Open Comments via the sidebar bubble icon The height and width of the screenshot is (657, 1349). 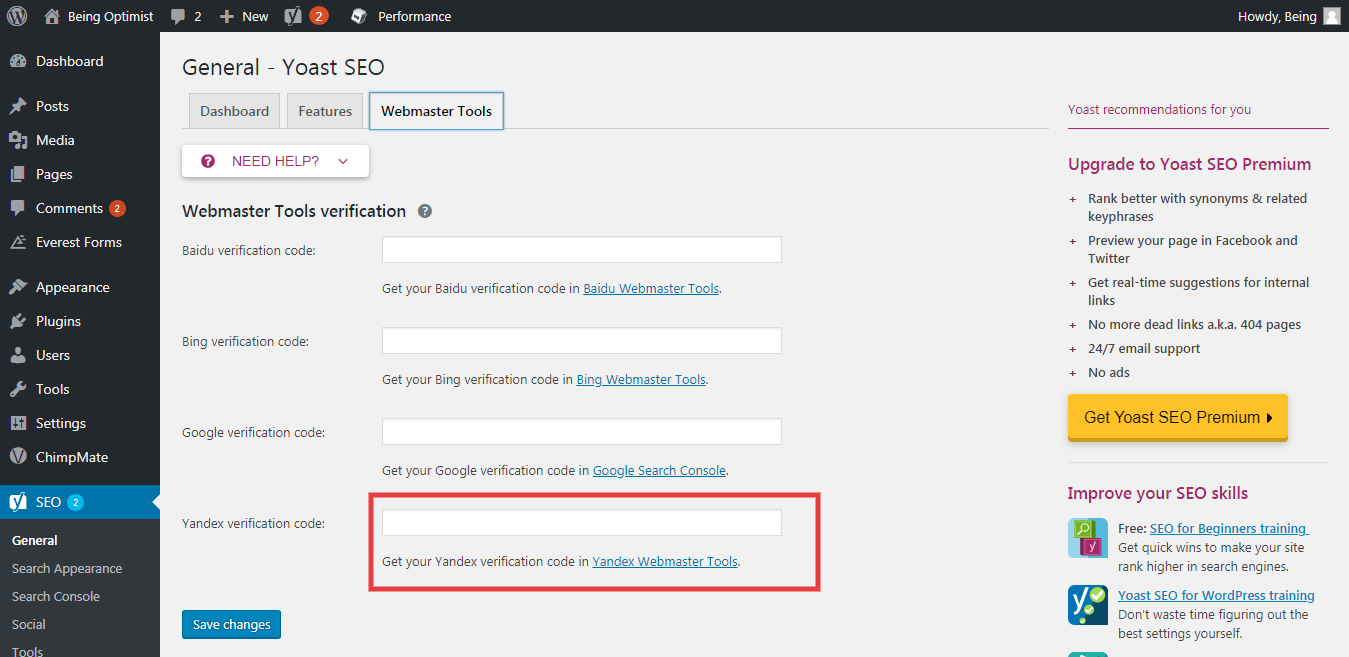tap(17, 208)
